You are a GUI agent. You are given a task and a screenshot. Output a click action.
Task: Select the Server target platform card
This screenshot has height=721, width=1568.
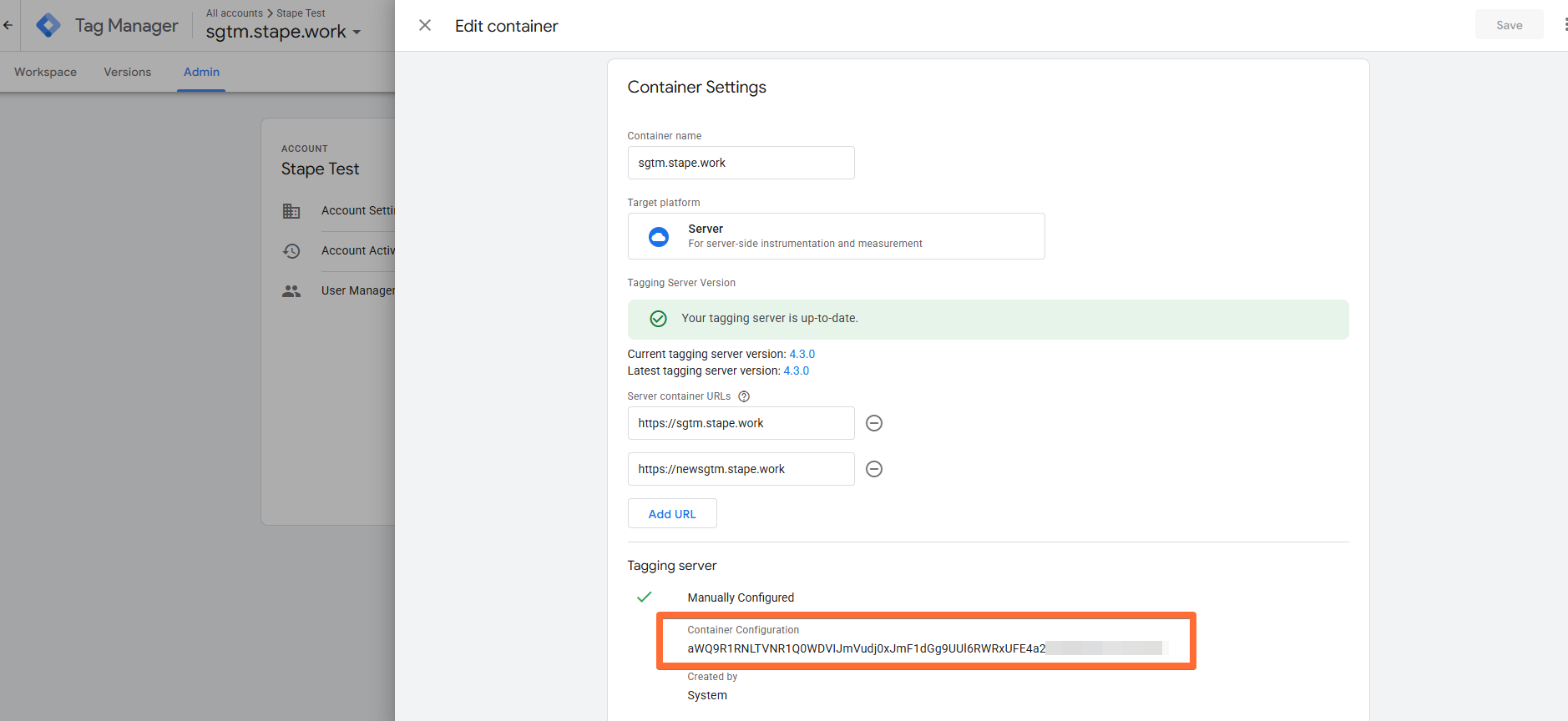click(x=836, y=236)
